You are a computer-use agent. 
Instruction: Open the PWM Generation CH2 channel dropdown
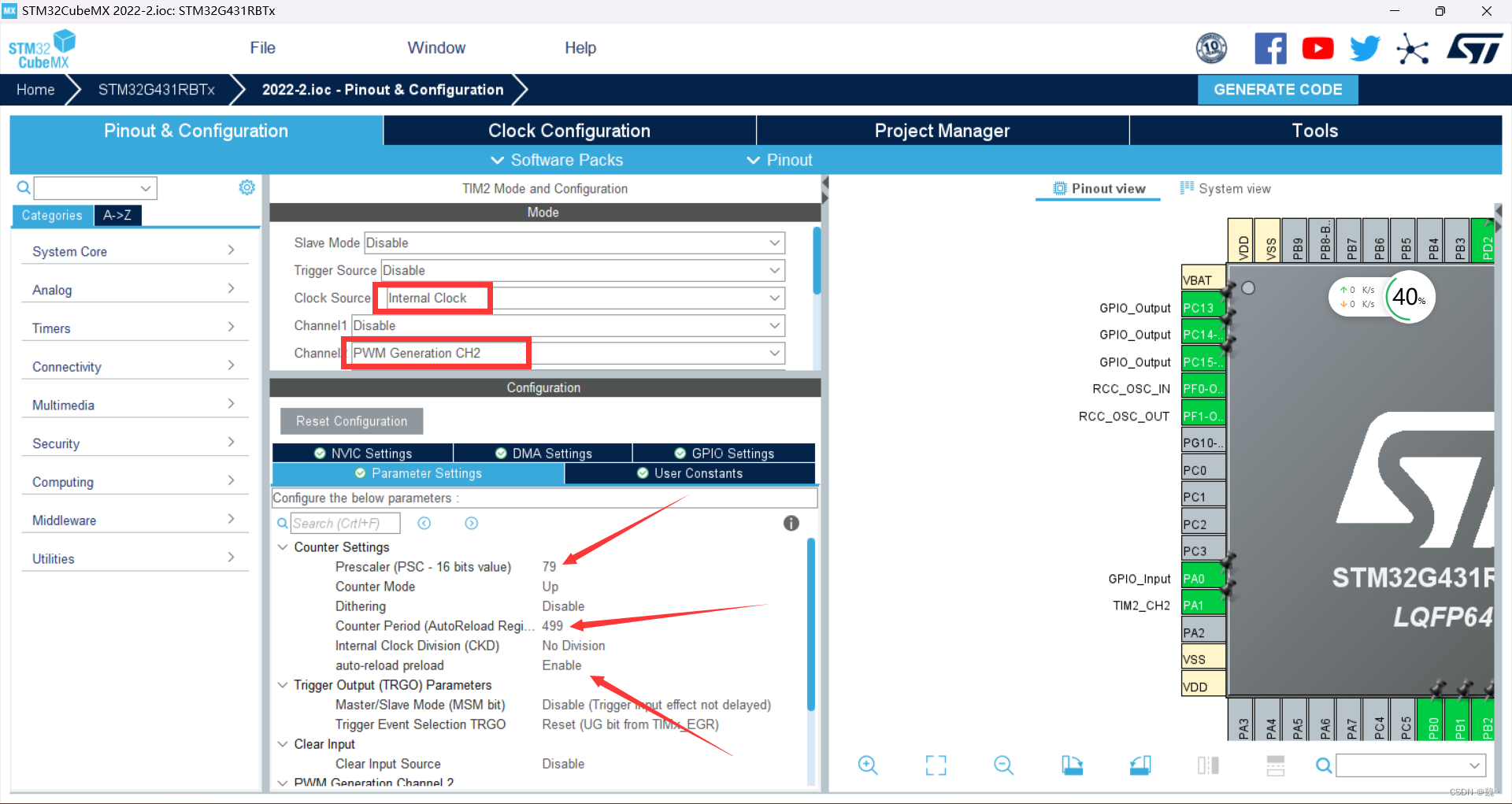coord(567,353)
